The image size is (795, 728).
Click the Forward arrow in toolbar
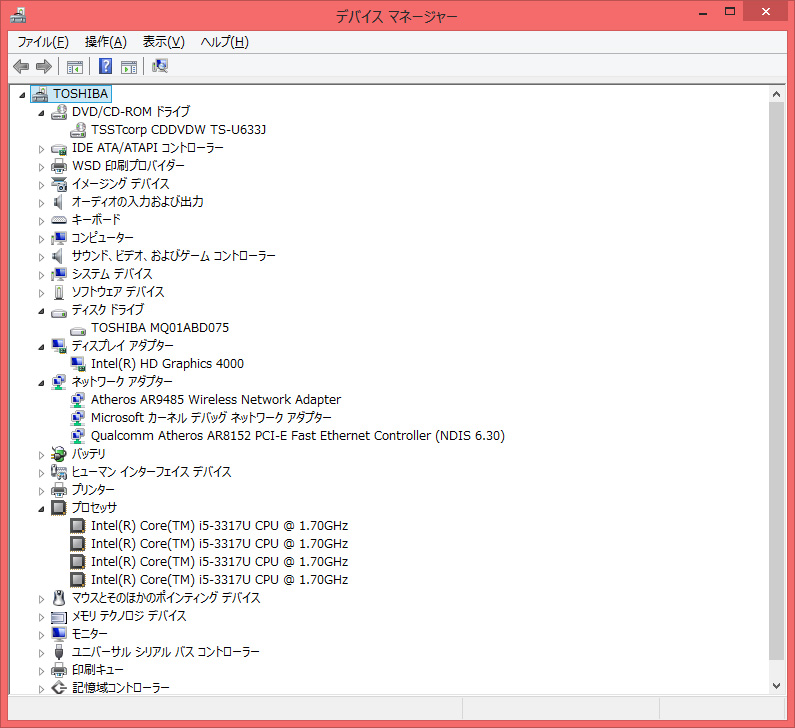tap(43, 67)
